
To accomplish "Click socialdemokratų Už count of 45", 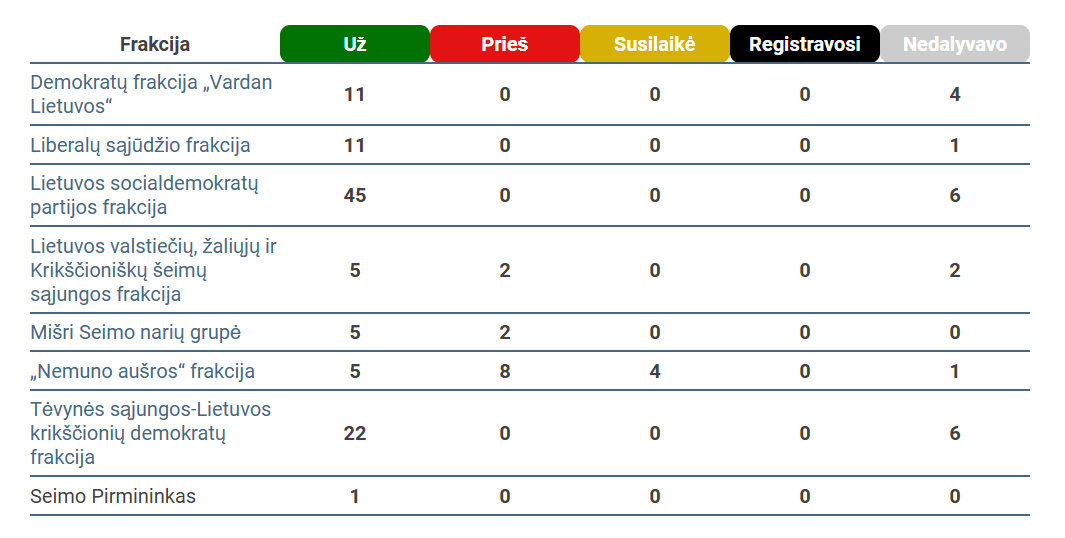I will (355, 196).
